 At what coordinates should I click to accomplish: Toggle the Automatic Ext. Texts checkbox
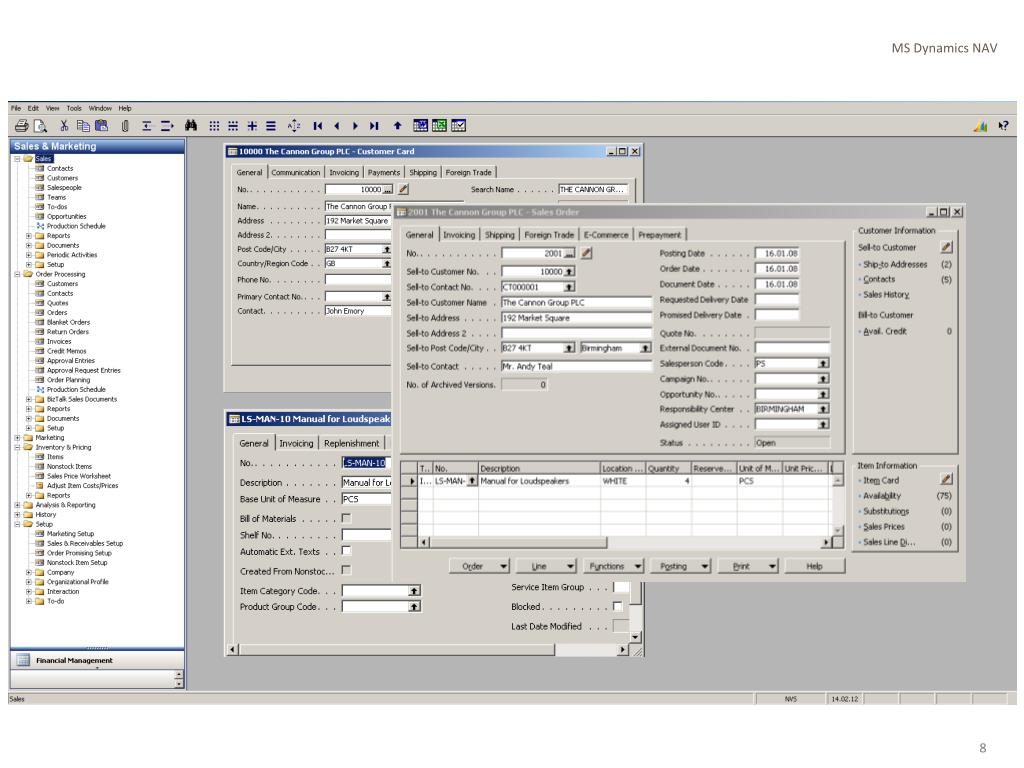347,551
